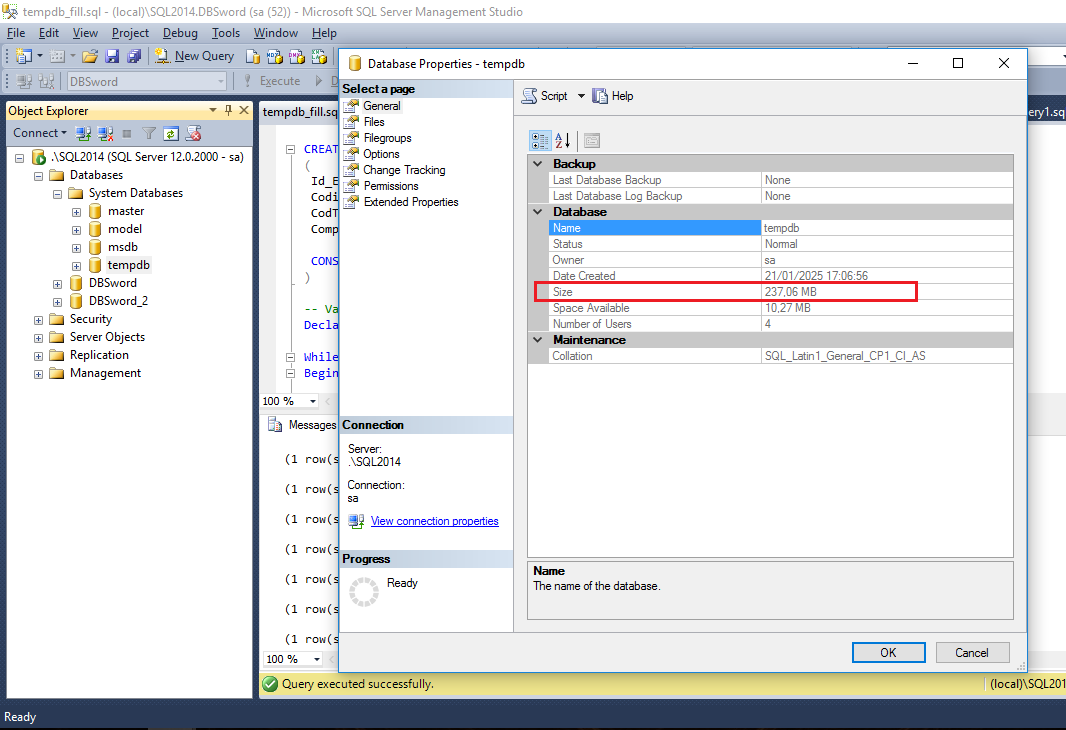1066x730 pixels.
Task: Click the Categorized view icon in properties grid
Action: 540,141
